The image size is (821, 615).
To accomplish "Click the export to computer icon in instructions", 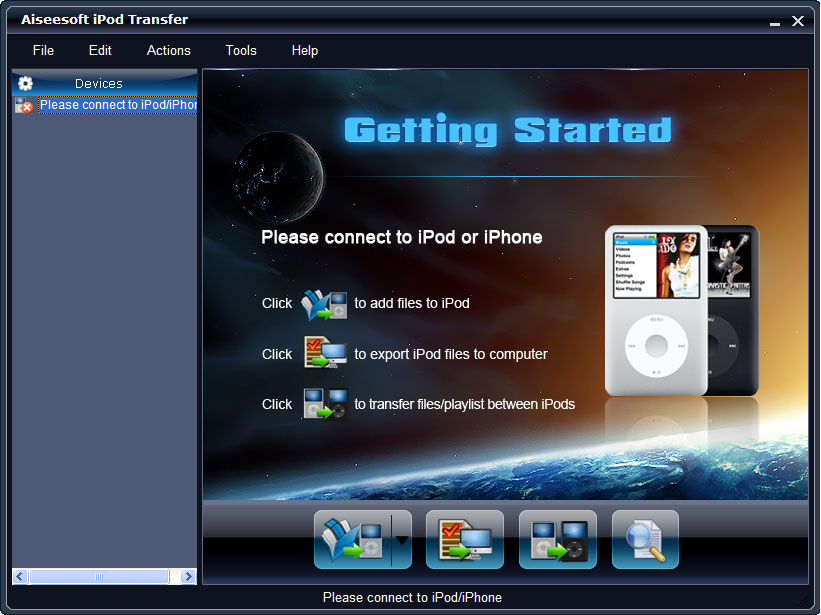I will [324, 354].
